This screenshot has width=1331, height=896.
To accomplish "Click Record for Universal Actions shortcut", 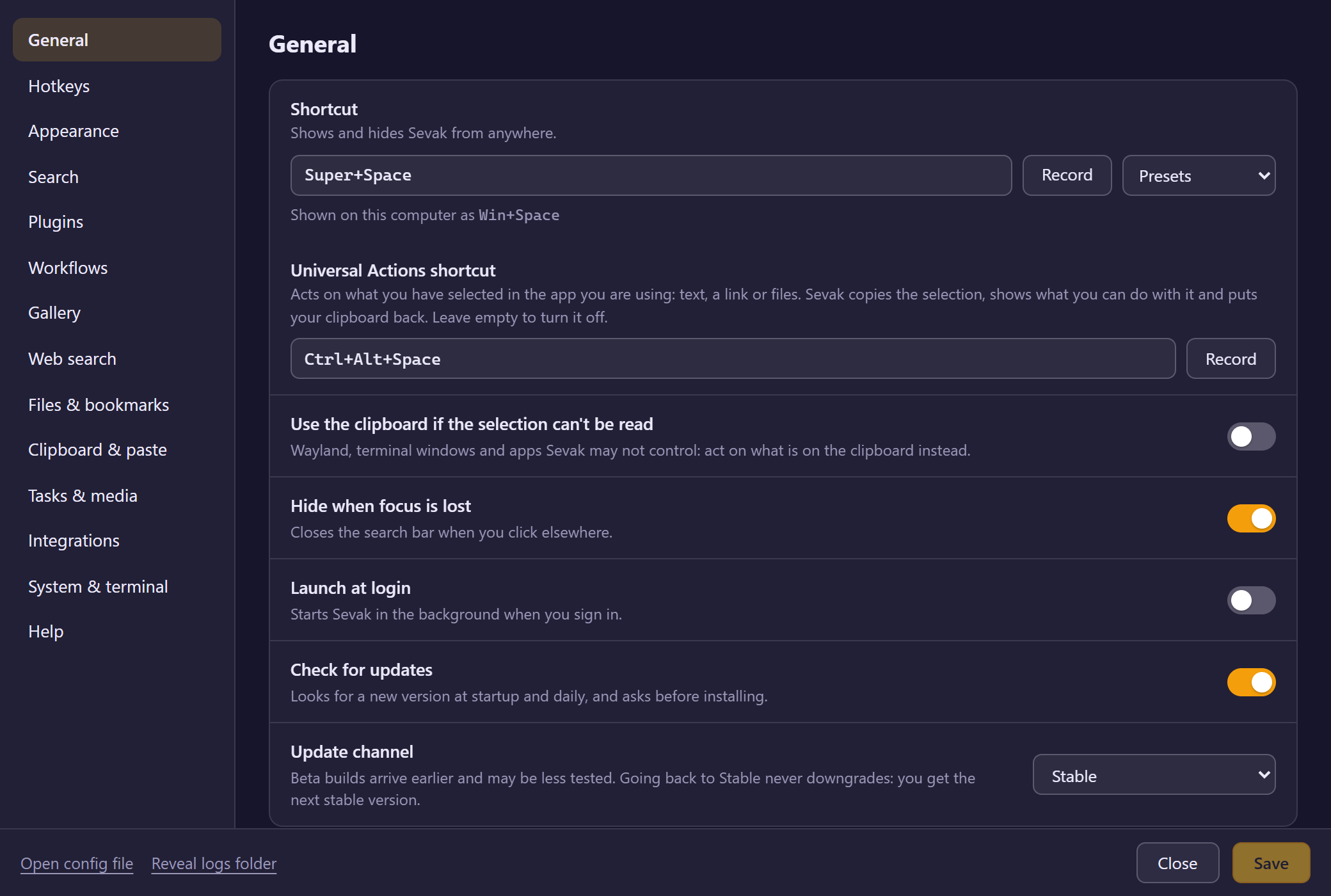I will pos(1231,358).
